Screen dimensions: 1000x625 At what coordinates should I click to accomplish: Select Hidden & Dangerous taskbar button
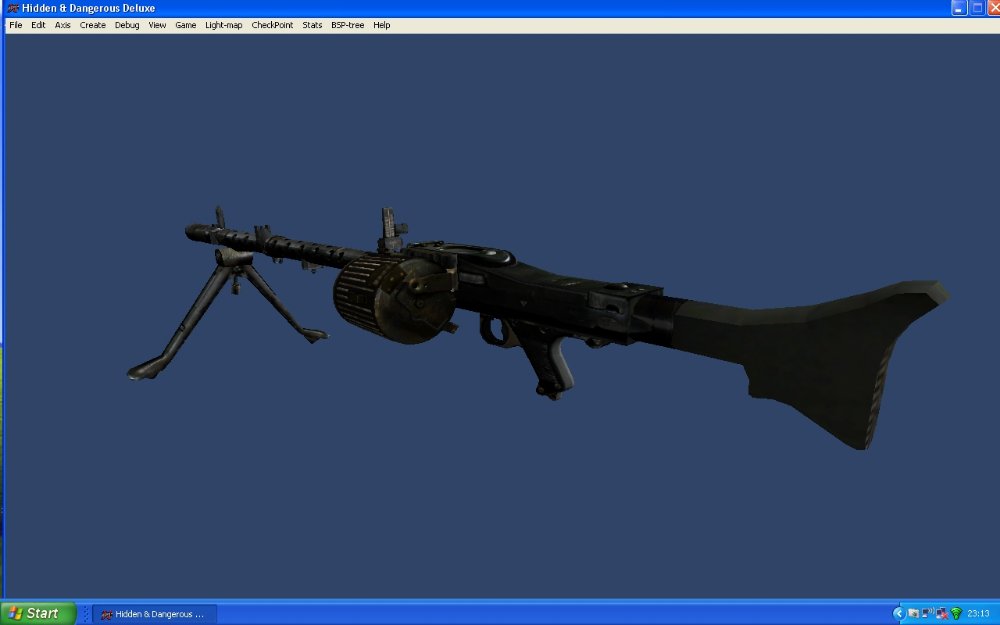coord(154,614)
